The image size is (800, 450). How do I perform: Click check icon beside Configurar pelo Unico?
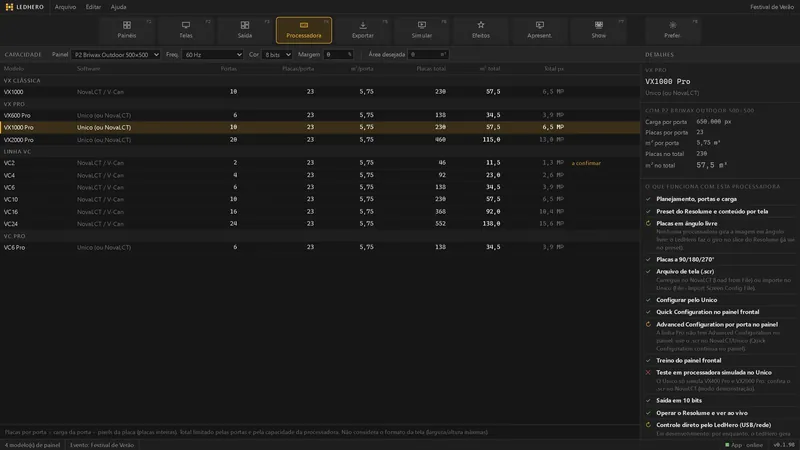coord(648,300)
